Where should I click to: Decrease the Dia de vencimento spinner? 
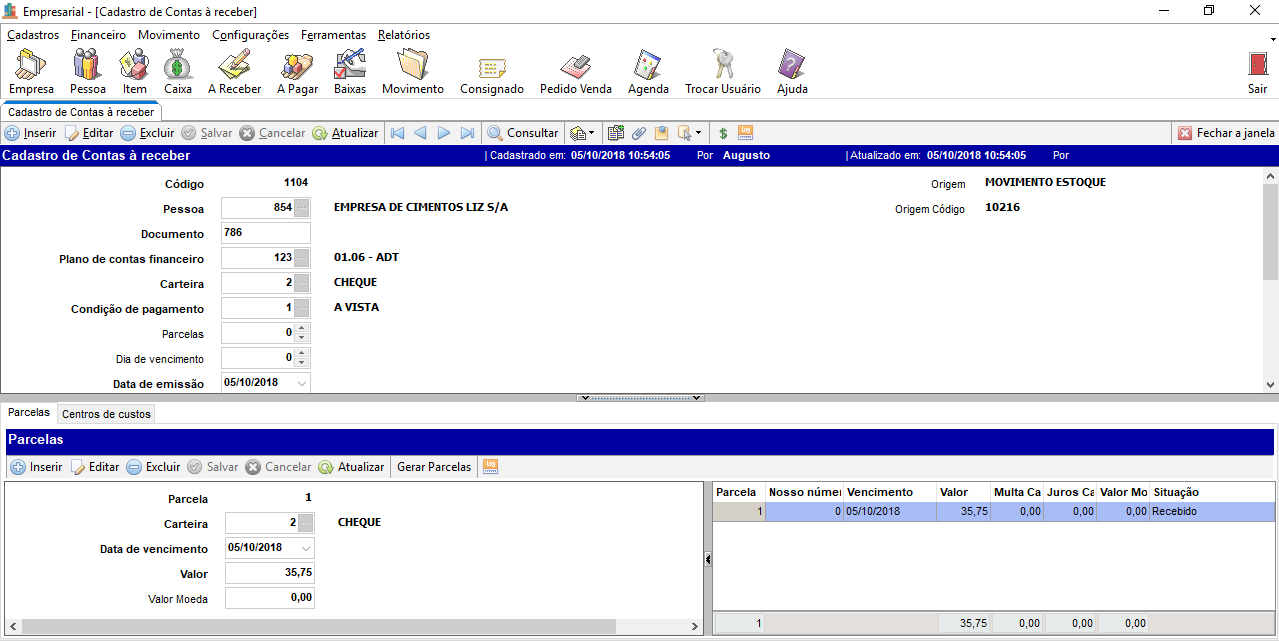(x=303, y=363)
